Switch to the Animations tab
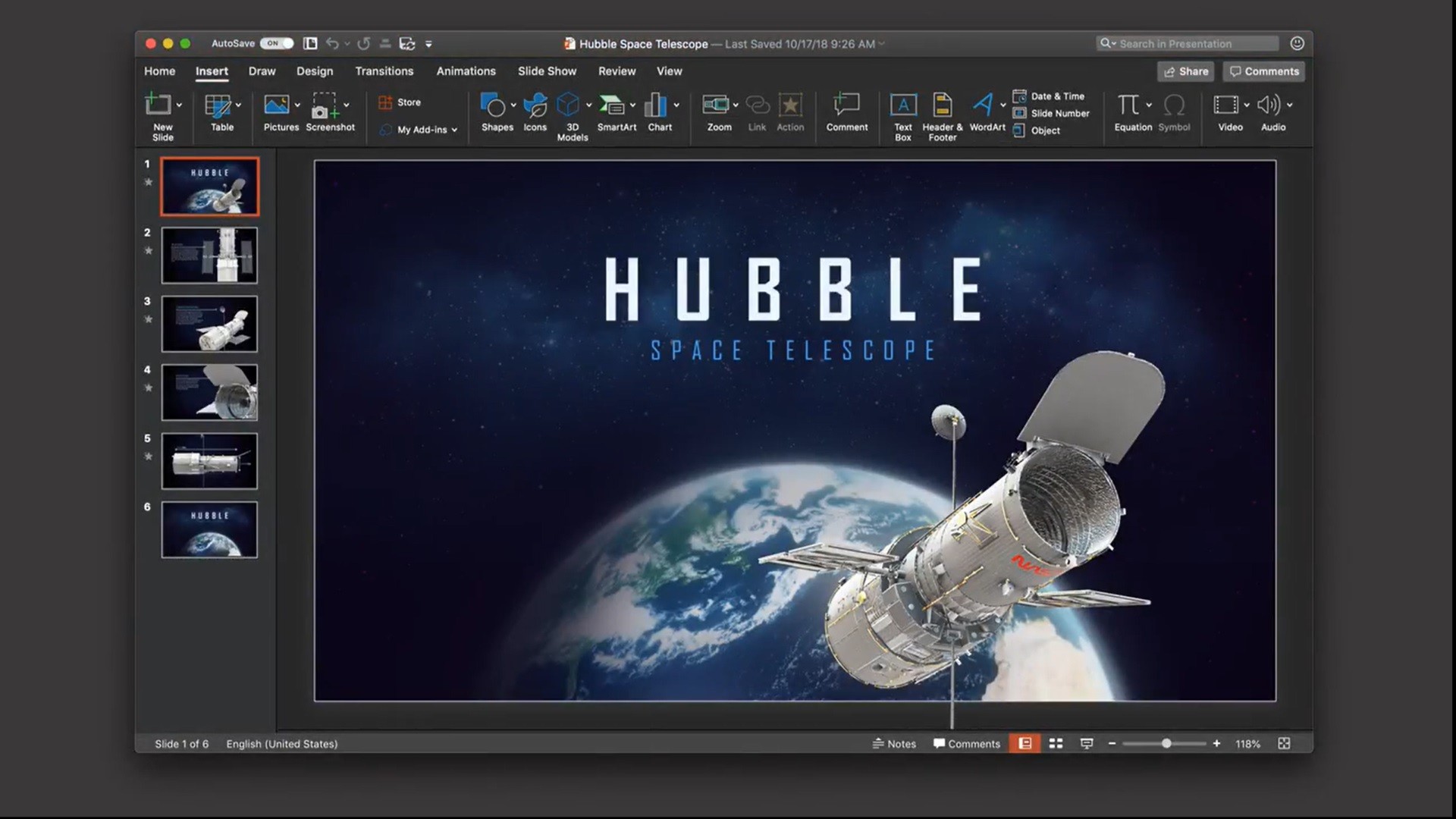Viewport: 1456px width, 819px height. click(x=466, y=71)
